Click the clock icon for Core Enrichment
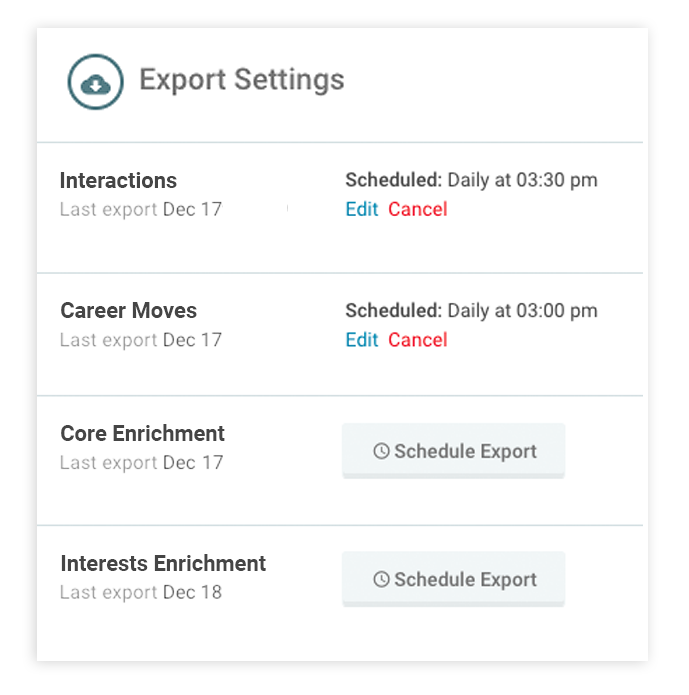Image resolution: width=689 pixels, height=695 pixels. [381, 452]
